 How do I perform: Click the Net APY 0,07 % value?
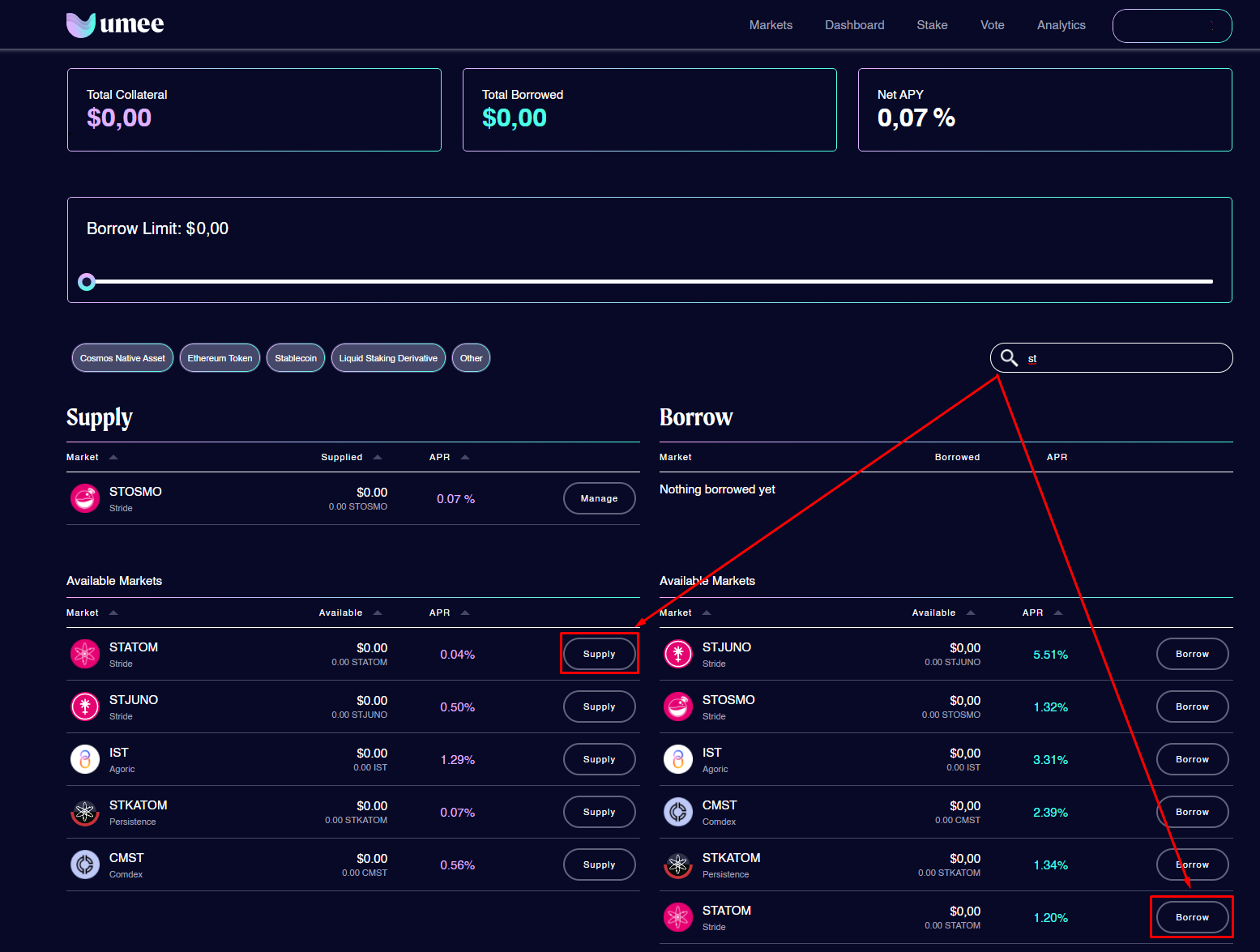916,118
